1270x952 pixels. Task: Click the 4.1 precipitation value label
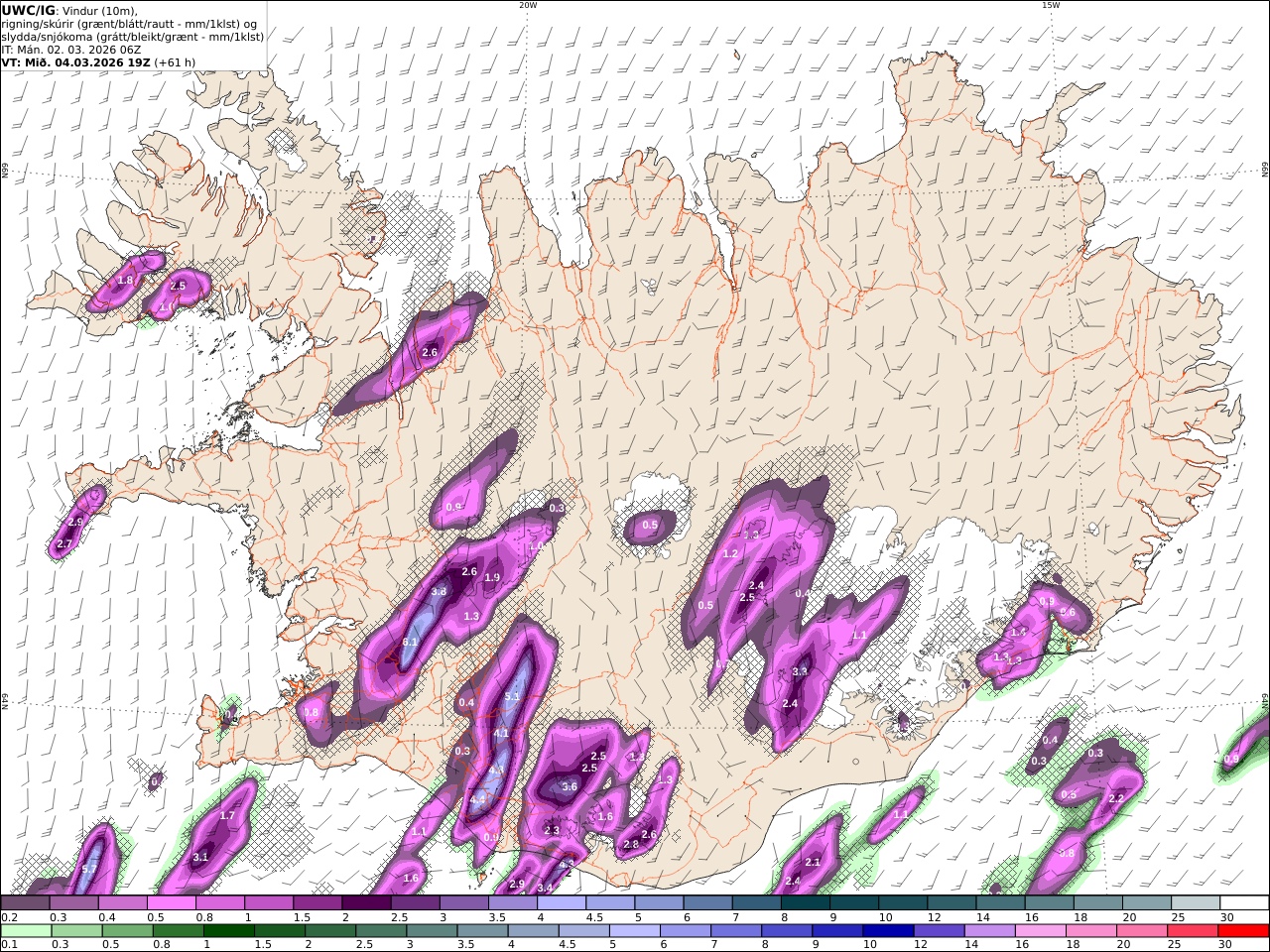[x=501, y=734]
